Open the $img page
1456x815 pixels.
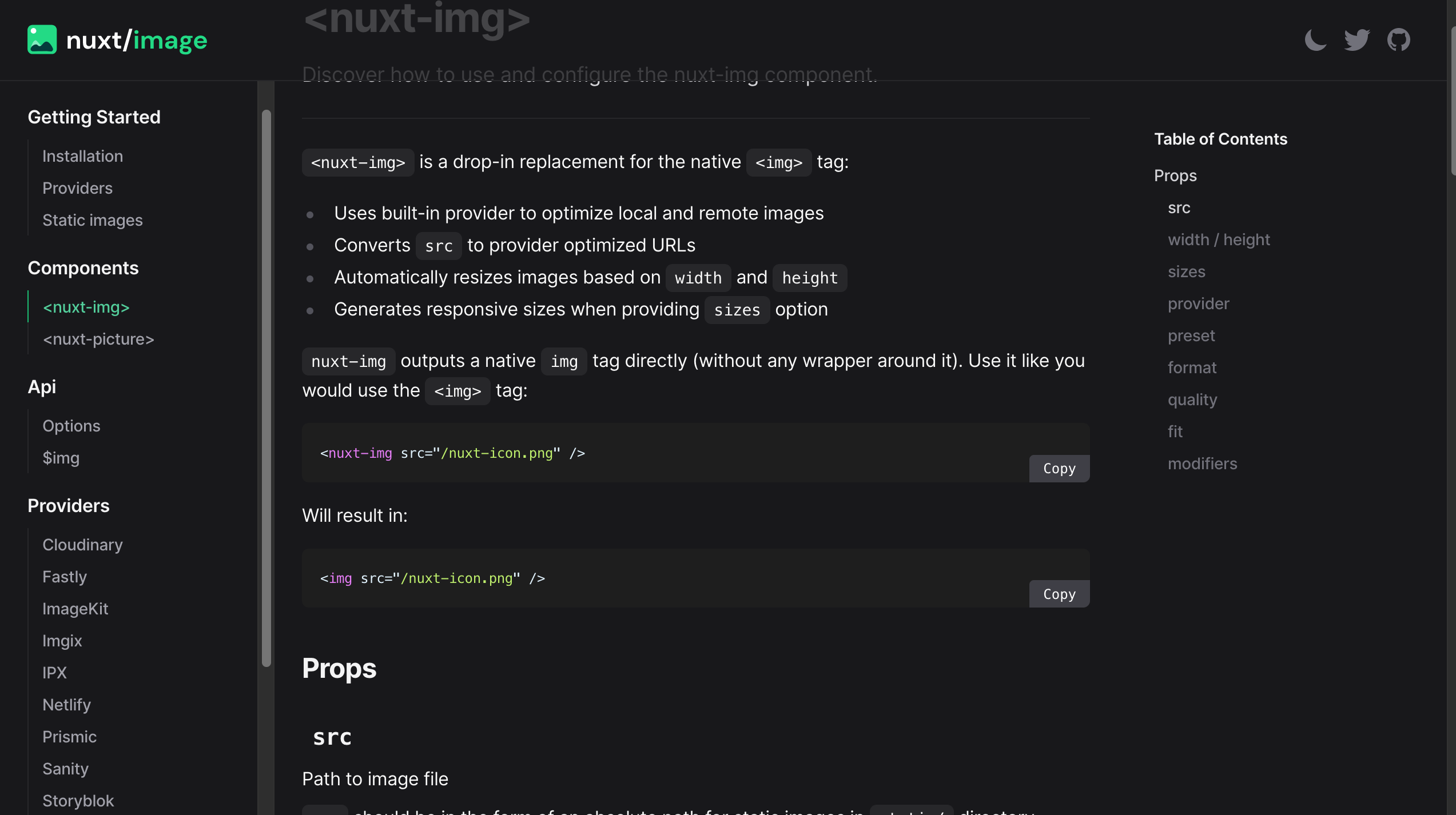coord(61,457)
